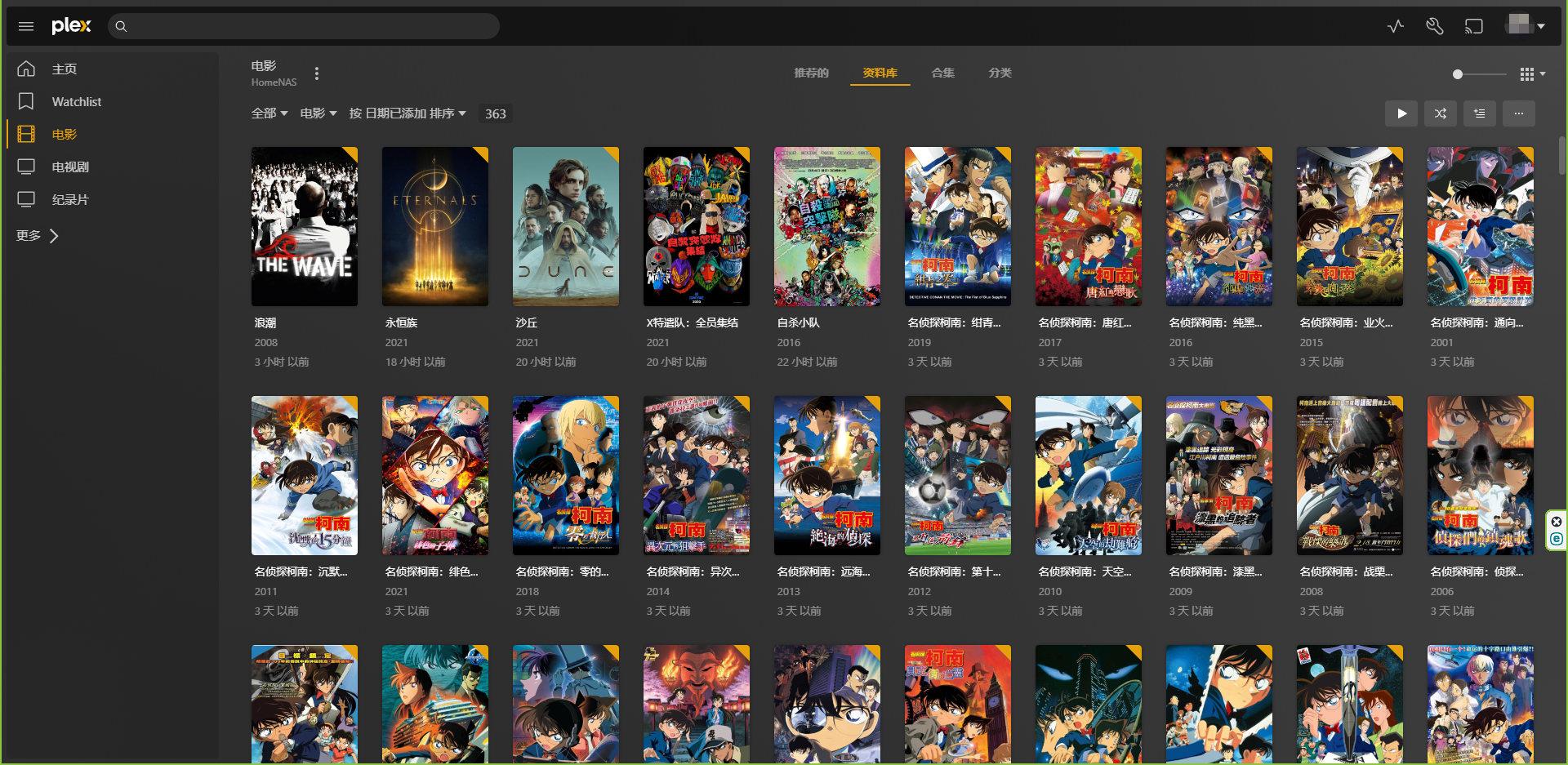This screenshot has height=765, width=1568.
Task: Click inside the search input field
Action: [304, 26]
